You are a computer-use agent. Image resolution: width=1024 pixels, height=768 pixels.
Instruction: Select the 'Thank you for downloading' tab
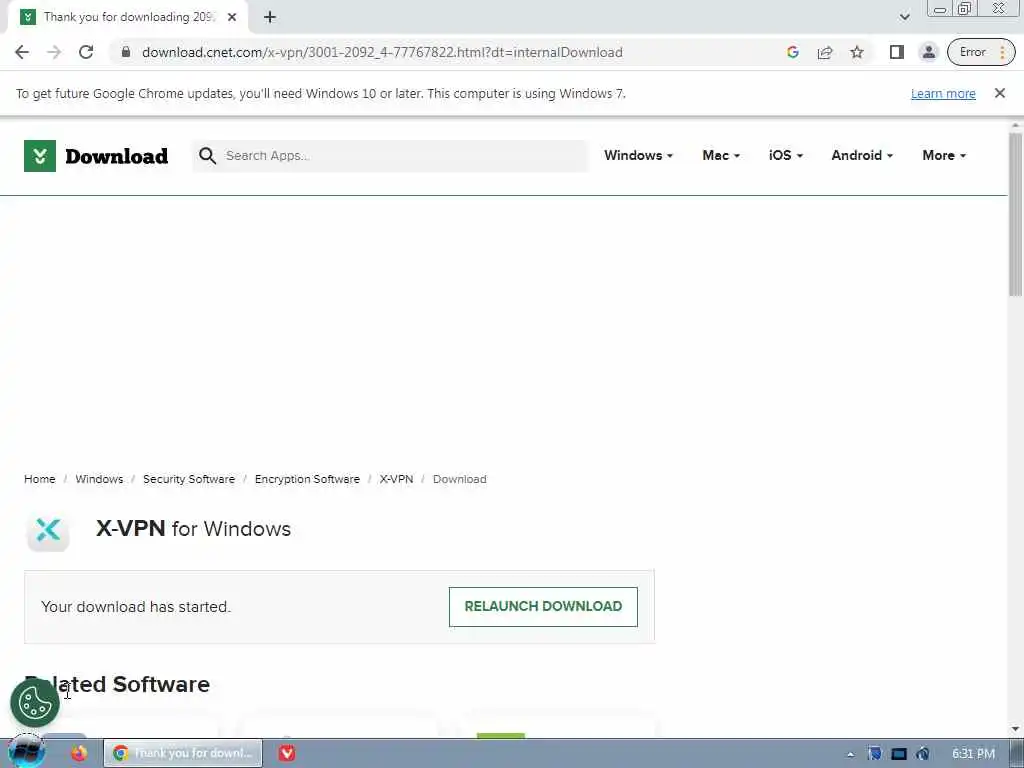[x=127, y=18]
